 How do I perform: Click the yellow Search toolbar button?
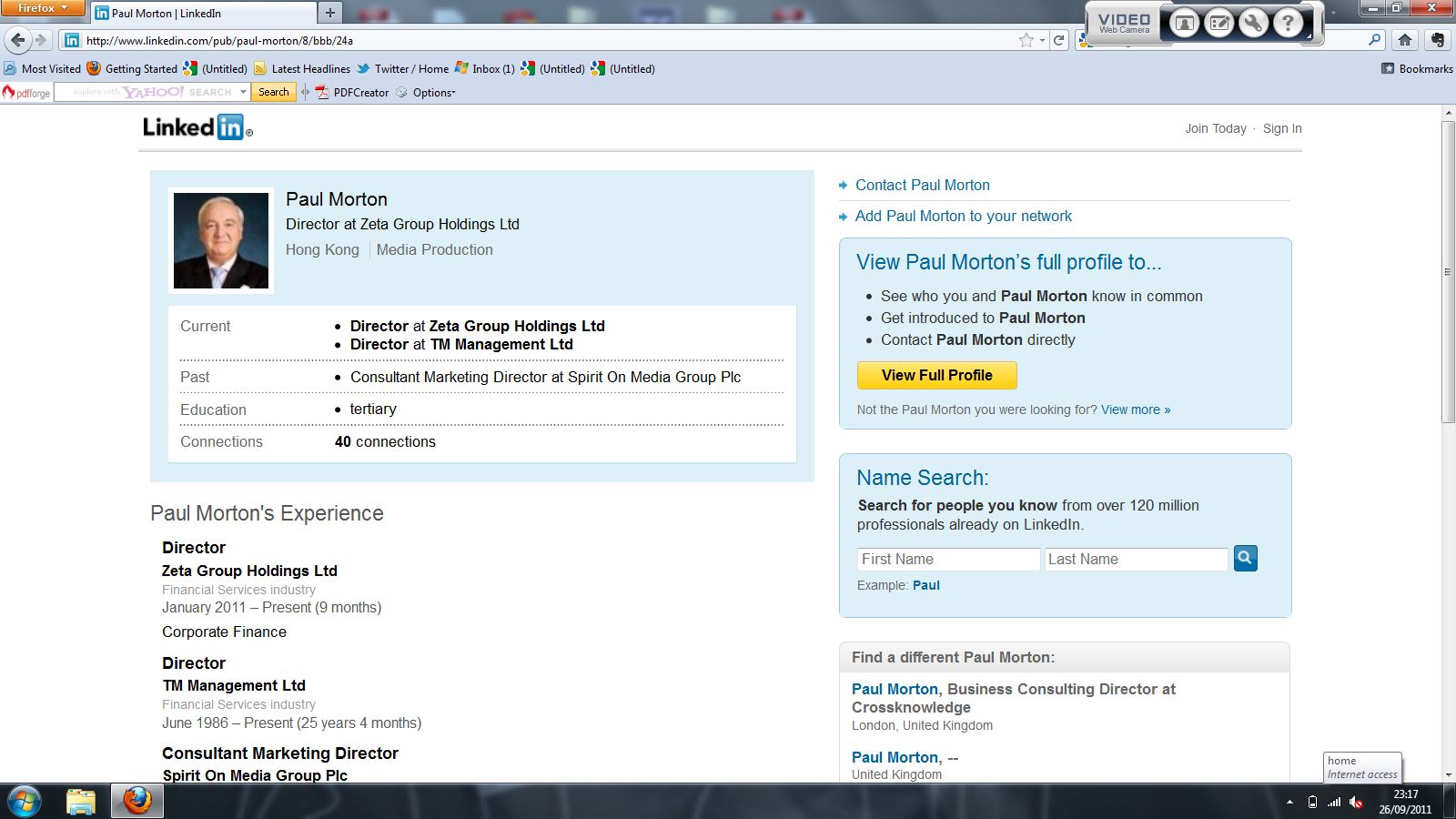273,92
